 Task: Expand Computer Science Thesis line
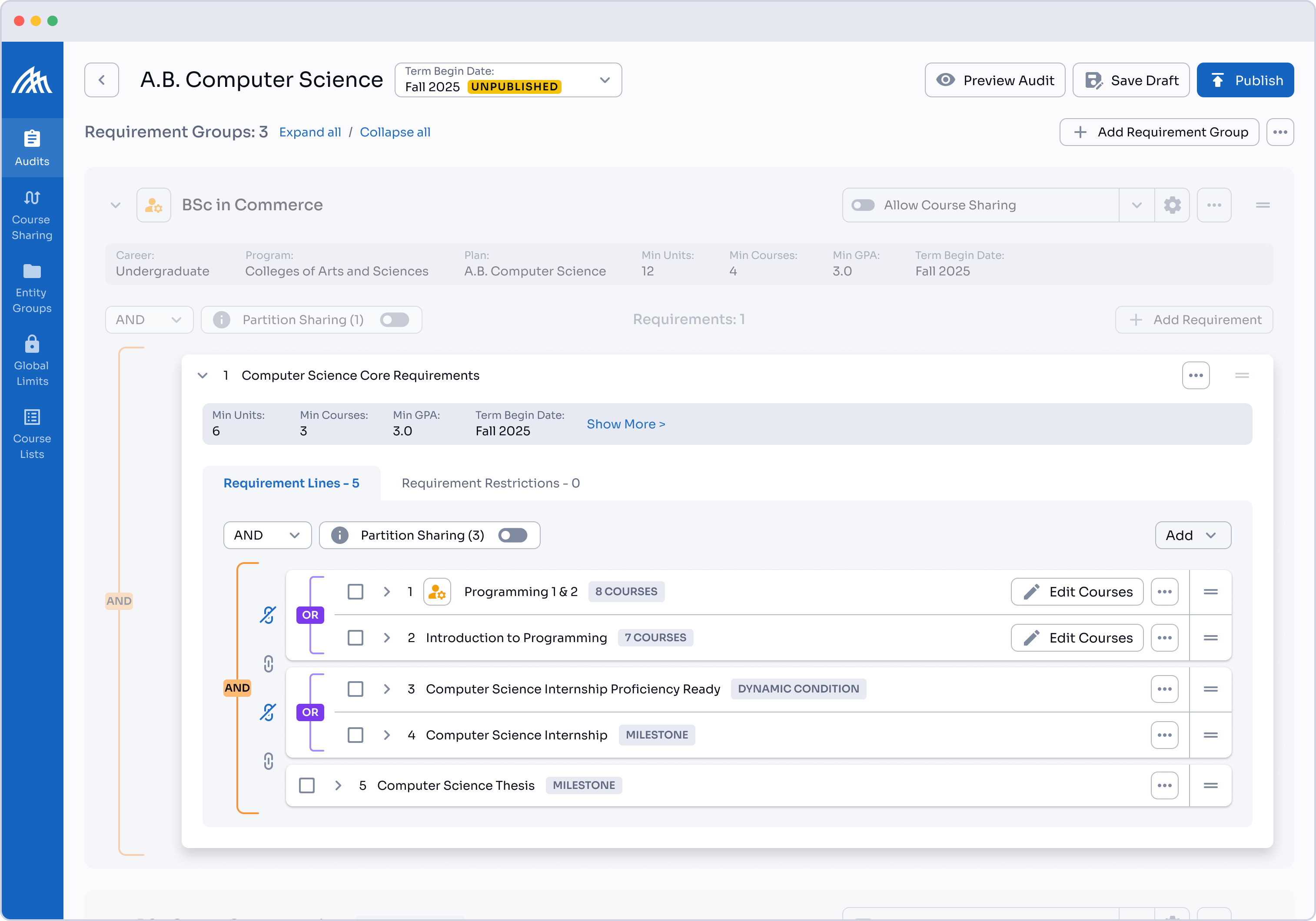pyautogui.click(x=338, y=786)
